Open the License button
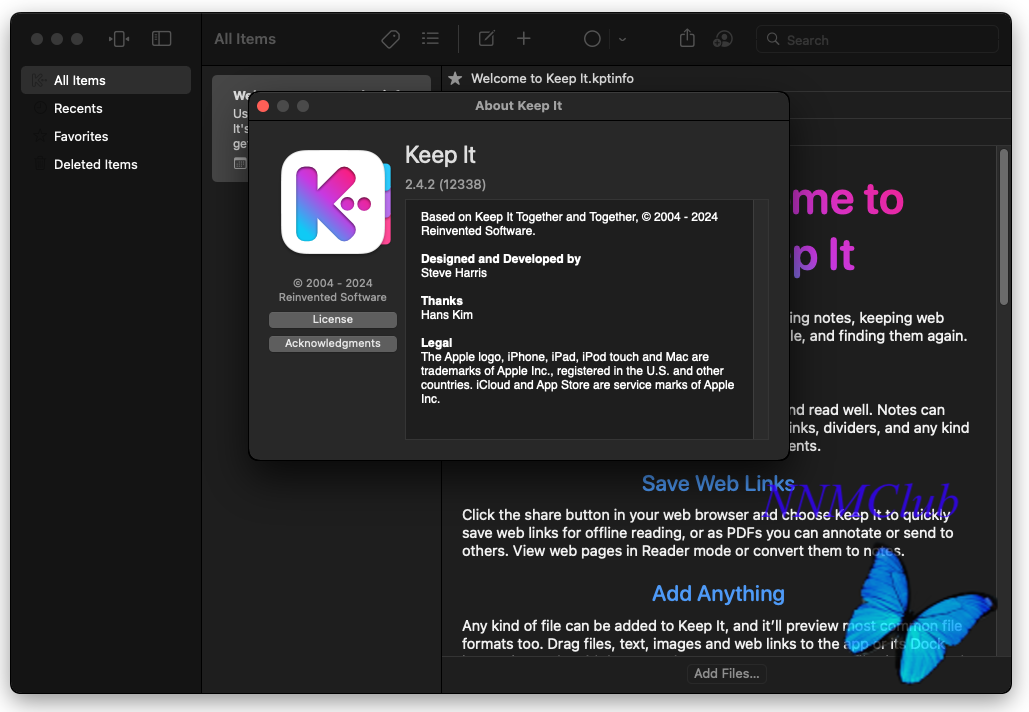The height and width of the screenshot is (712, 1029). pyautogui.click(x=333, y=320)
